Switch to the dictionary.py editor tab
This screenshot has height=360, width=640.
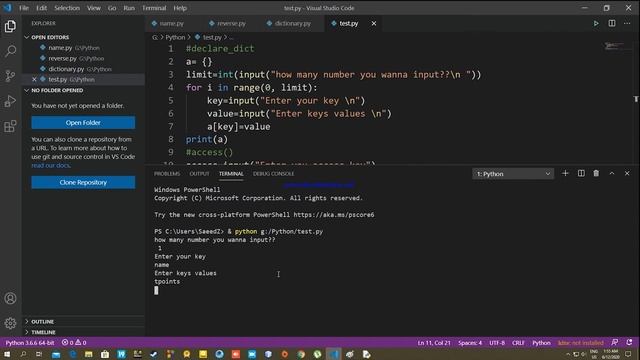pyautogui.click(x=292, y=24)
